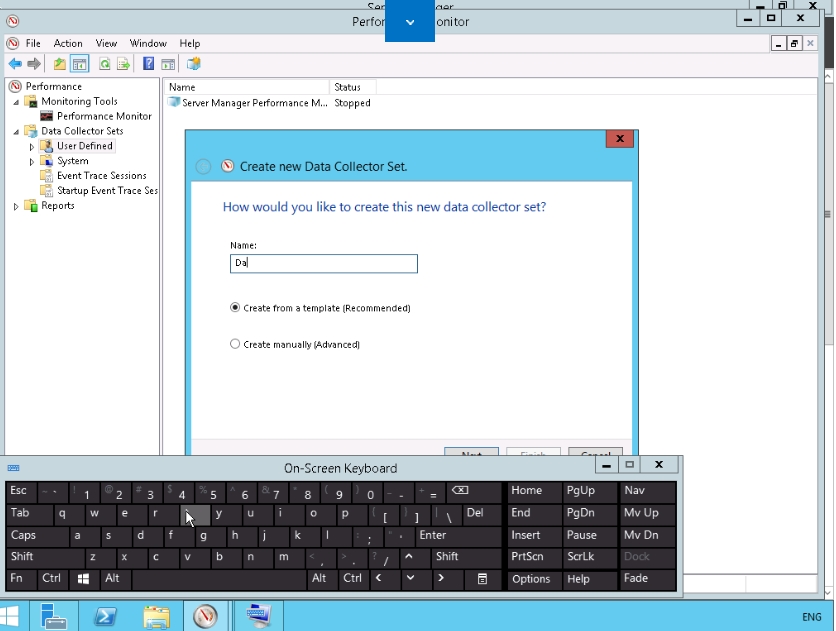Expand the Reports tree node
This screenshot has width=836, height=631.
click(x=16, y=206)
